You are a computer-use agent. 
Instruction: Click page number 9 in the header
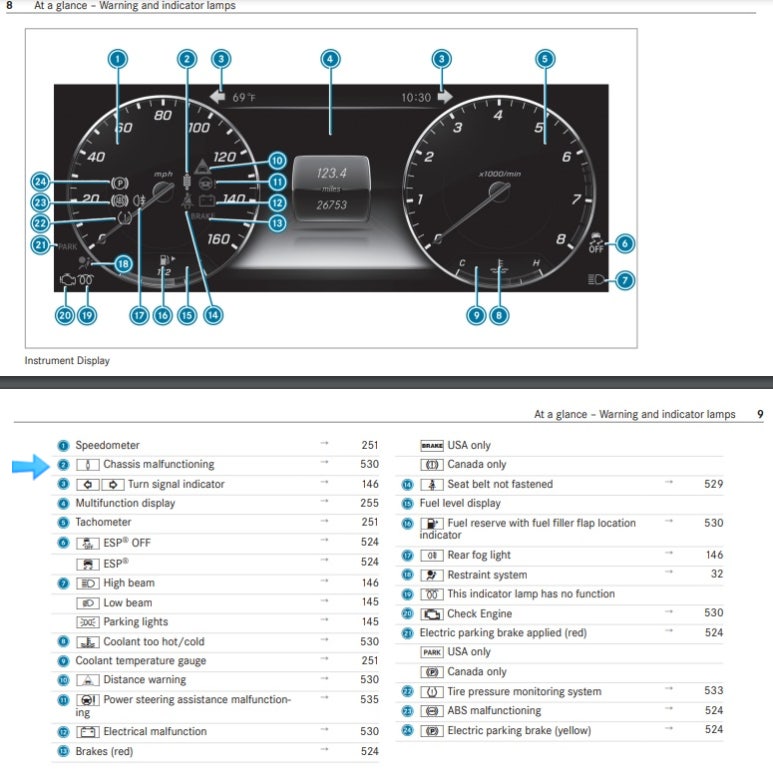click(760, 414)
